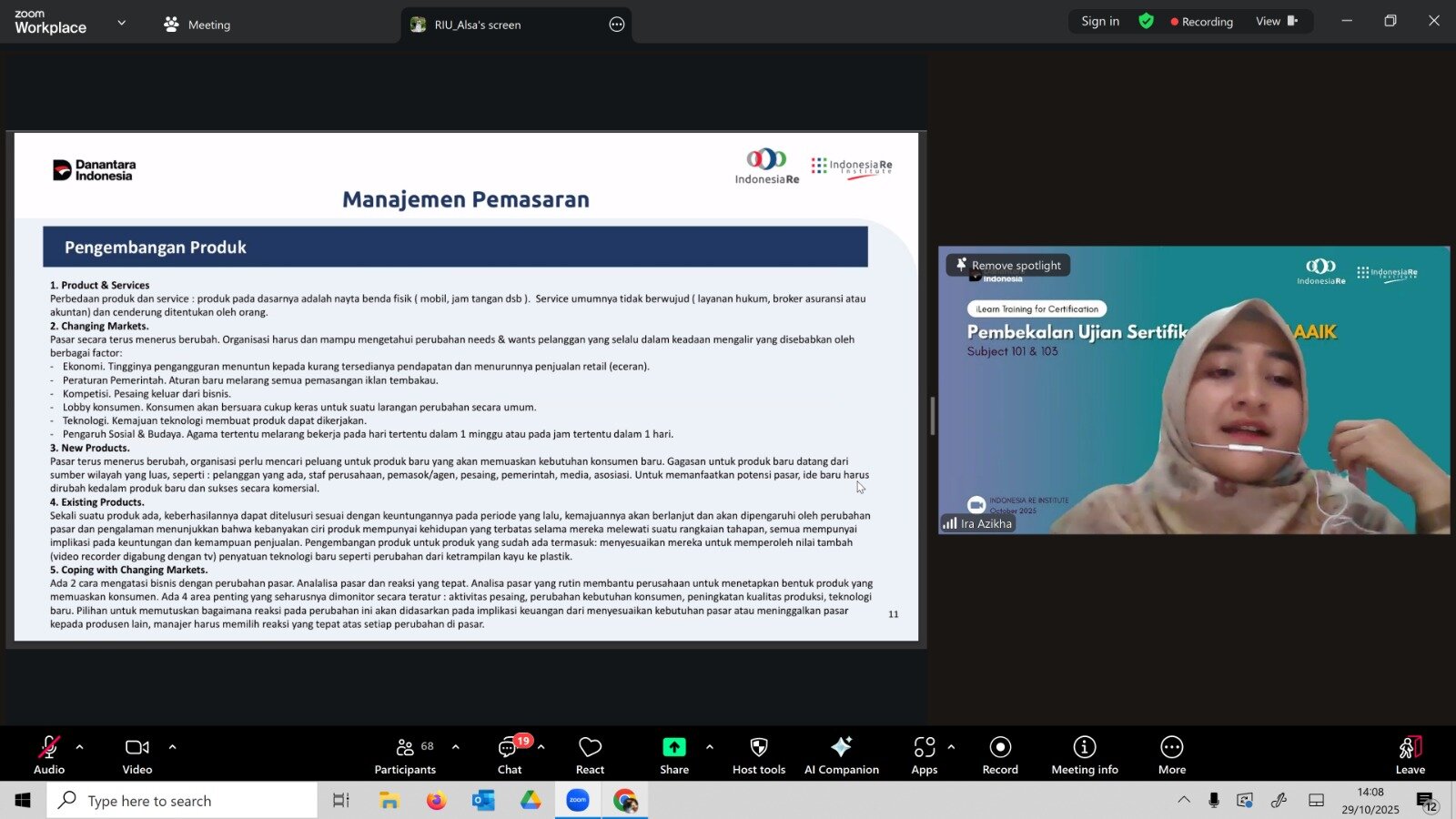Expand audio options arrow next to Audio
The width and height of the screenshot is (1456, 819).
[x=80, y=747]
